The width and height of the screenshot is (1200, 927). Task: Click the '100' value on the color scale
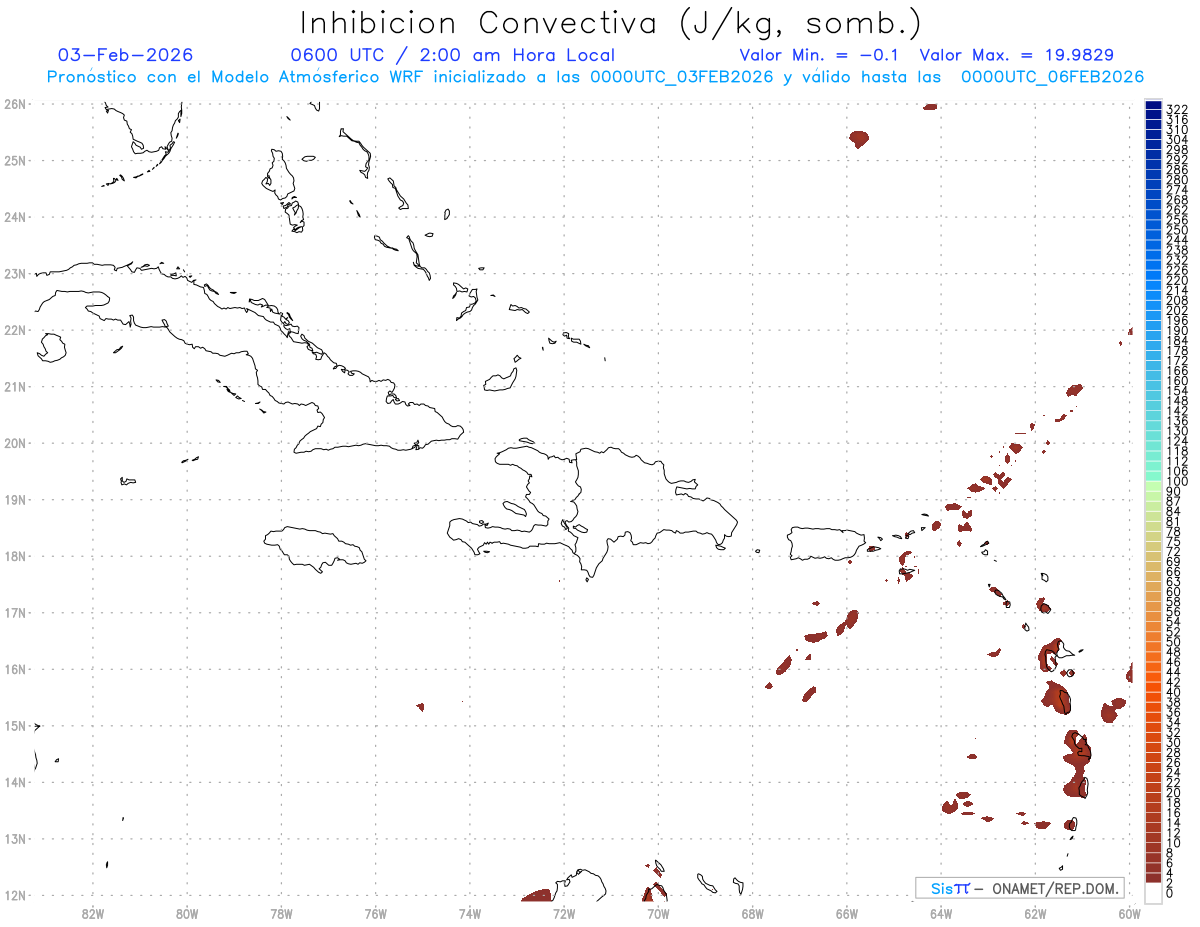point(1177,482)
